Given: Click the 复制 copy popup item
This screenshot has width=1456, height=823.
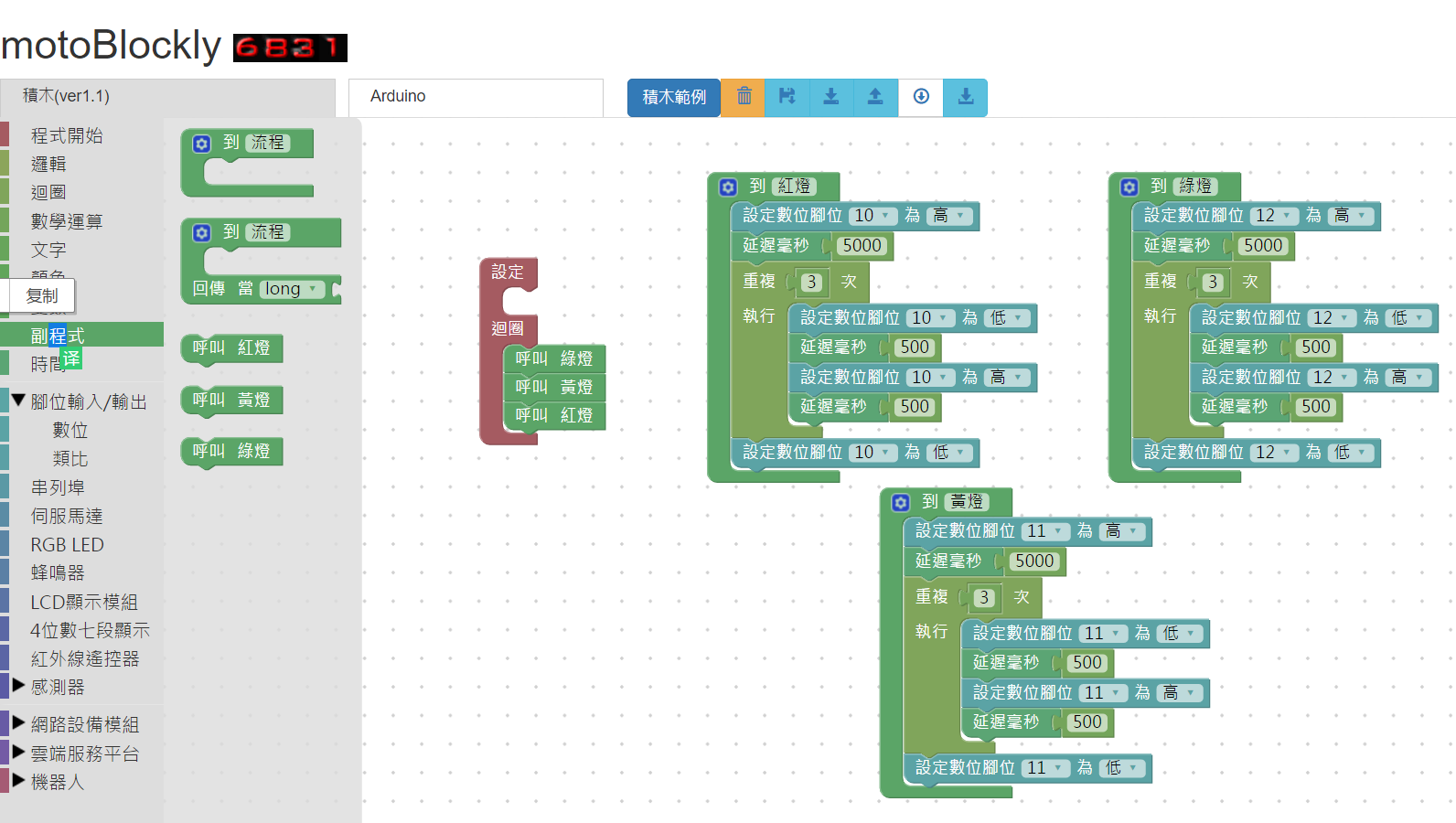Looking at the screenshot, I should point(42,295).
